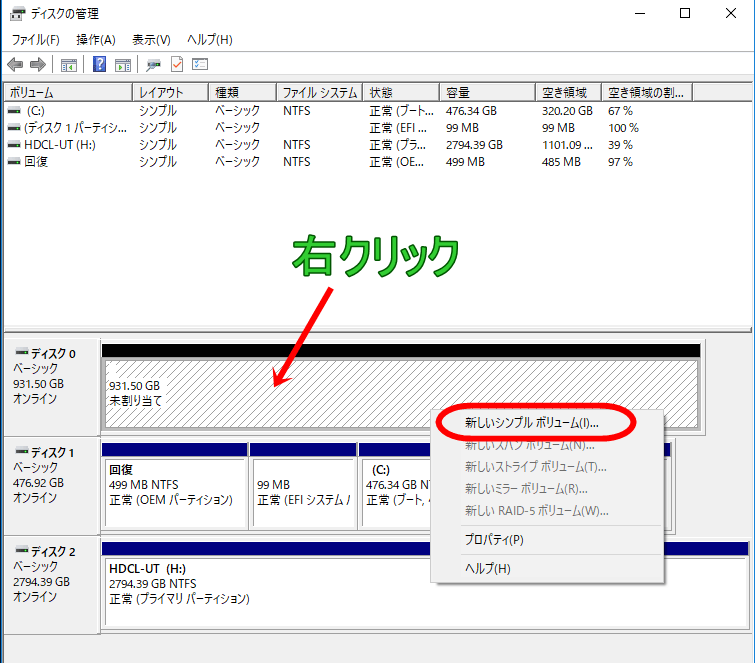
Task: Minimize the ディスクの管理 window
Action: [x=640, y=13]
